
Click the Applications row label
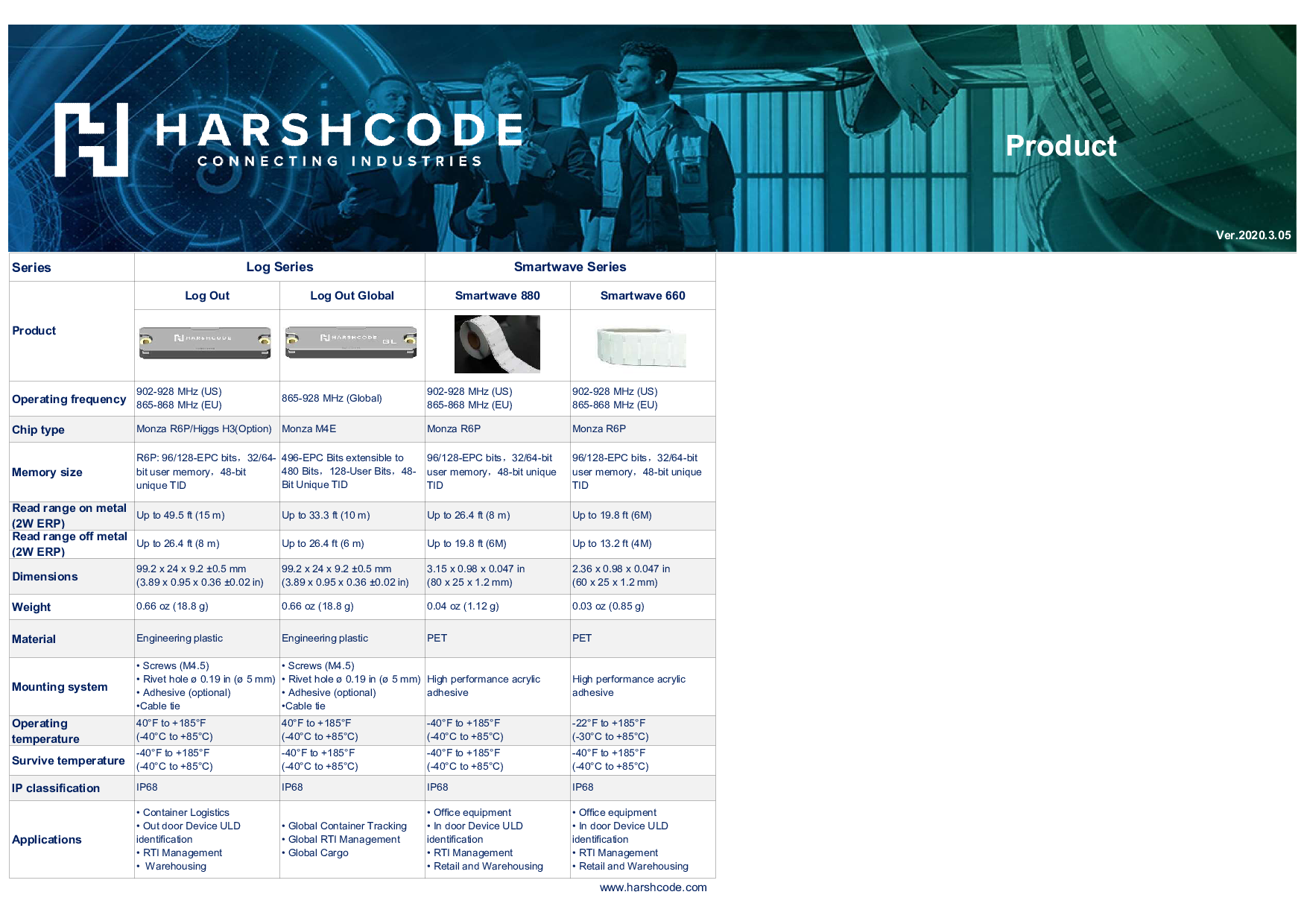click(x=46, y=840)
